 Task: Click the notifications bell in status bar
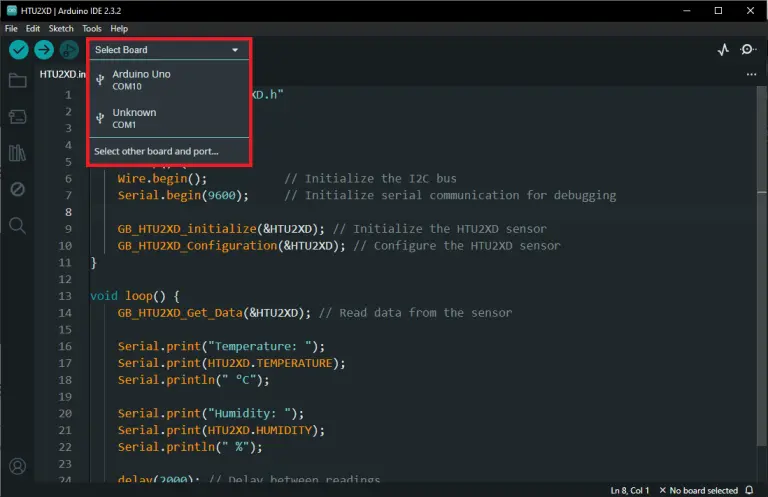tap(749, 490)
